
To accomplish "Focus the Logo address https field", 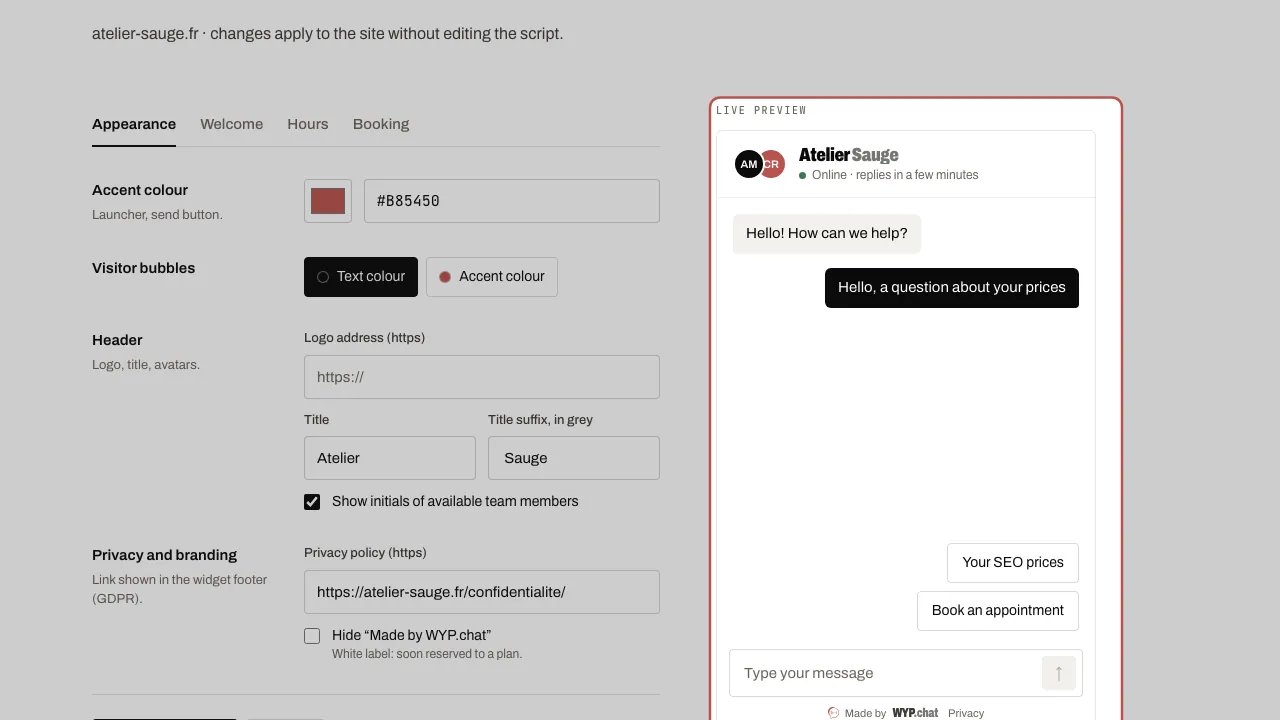I will (x=482, y=377).
